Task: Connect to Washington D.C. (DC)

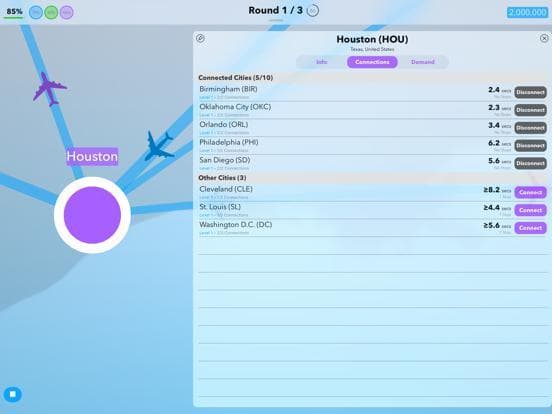Action: (531, 228)
